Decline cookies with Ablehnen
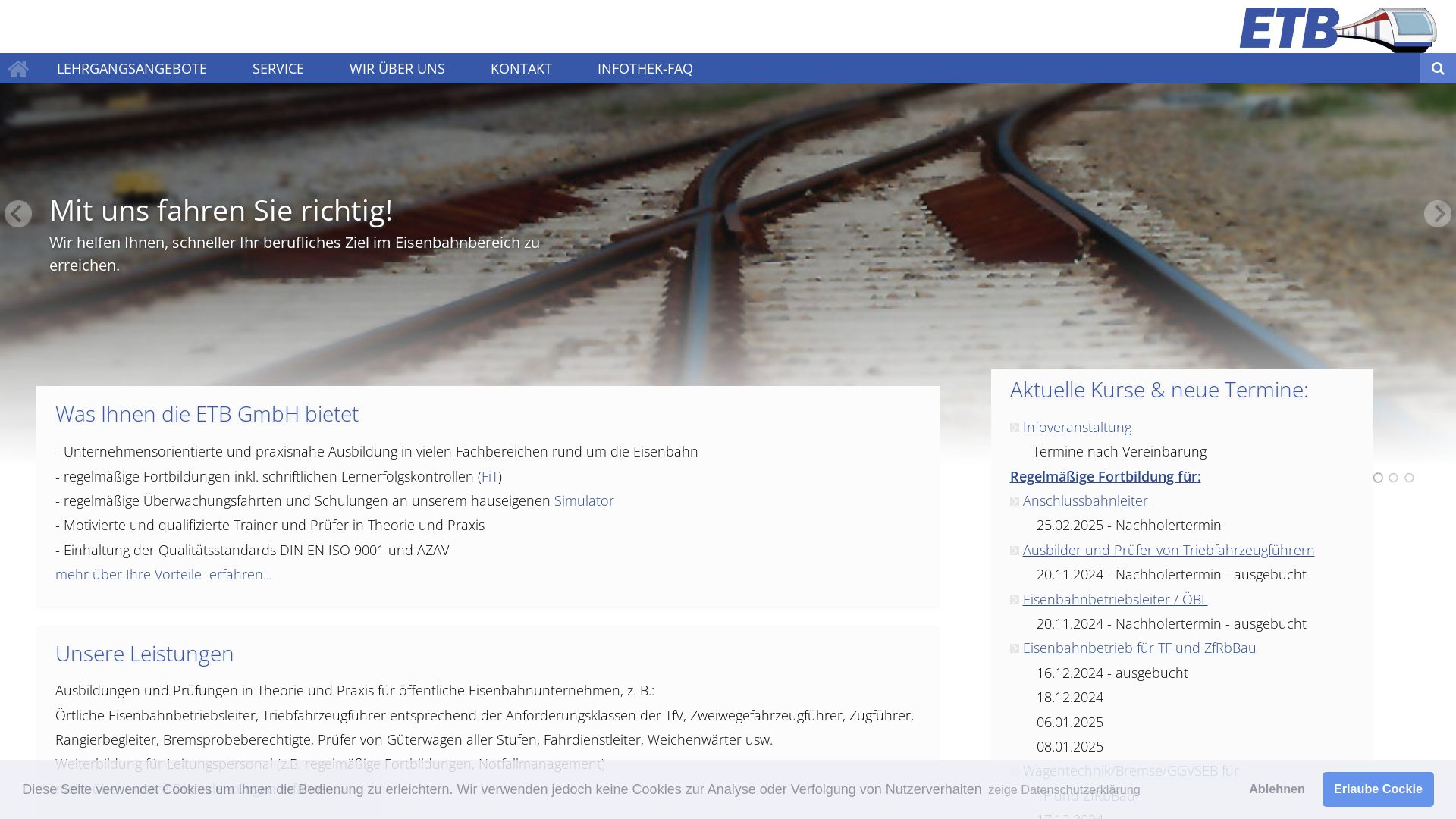The height and width of the screenshot is (819, 1456). pos(1277,789)
